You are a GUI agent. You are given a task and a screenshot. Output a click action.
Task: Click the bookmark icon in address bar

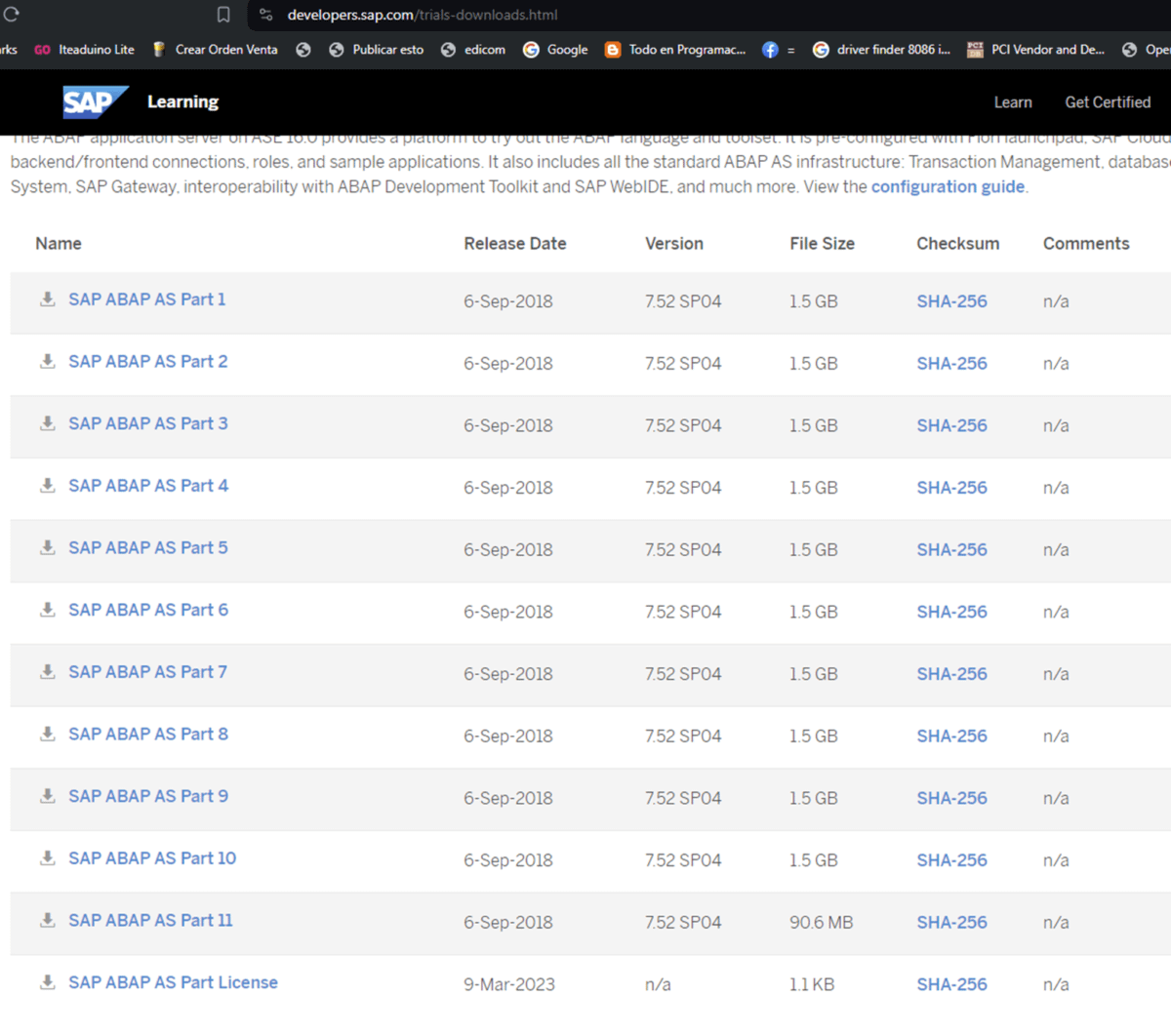click(223, 15)
